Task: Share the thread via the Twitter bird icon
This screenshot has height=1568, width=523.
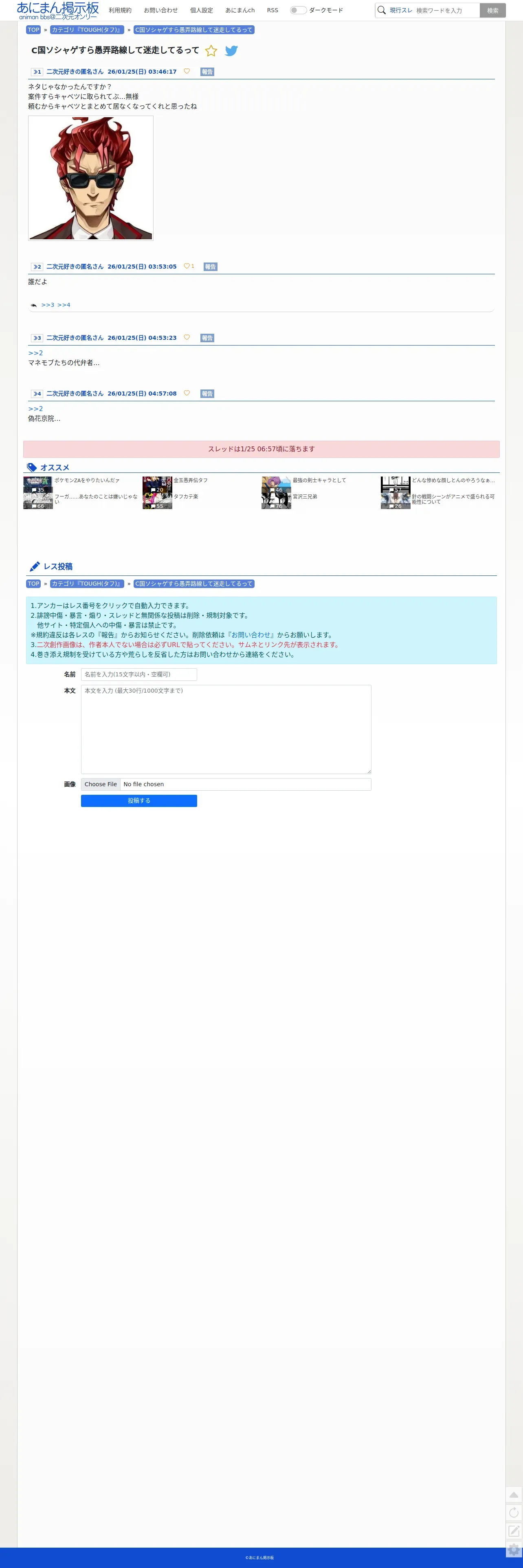Action: pos(232,50)
